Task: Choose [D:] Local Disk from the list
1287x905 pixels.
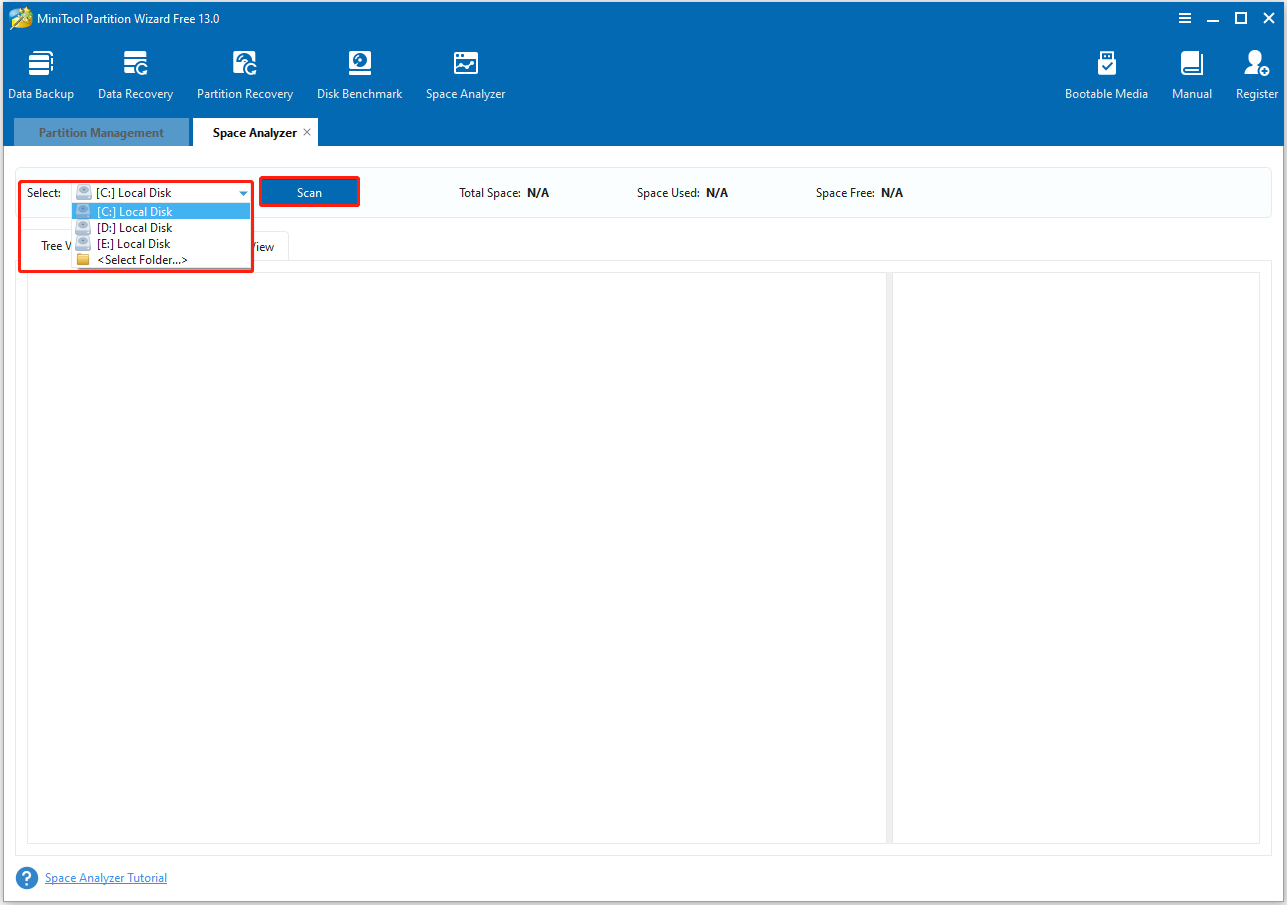Action: click(160, 227)
